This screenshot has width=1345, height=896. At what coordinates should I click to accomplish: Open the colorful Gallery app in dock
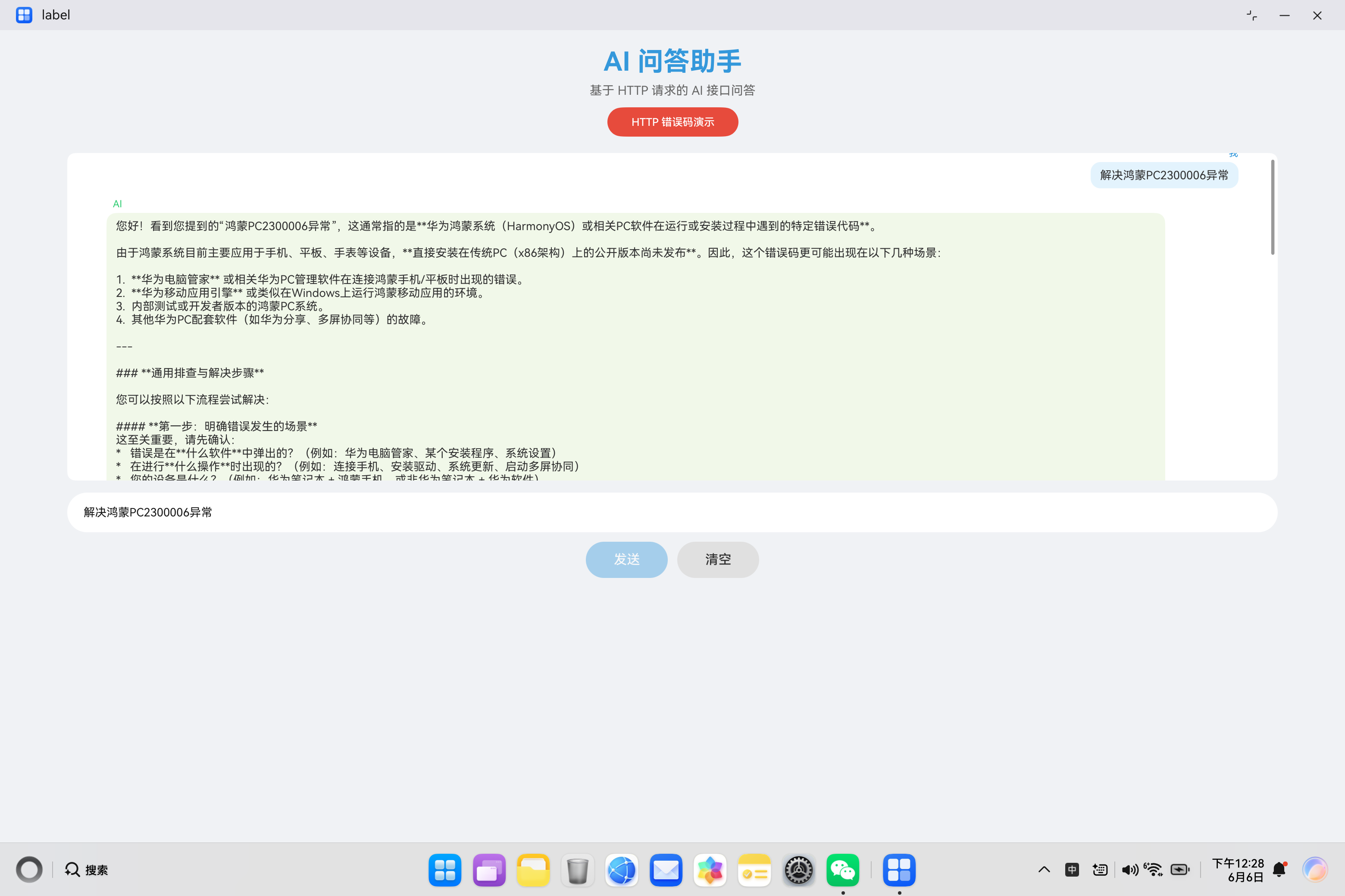(710, 870)
